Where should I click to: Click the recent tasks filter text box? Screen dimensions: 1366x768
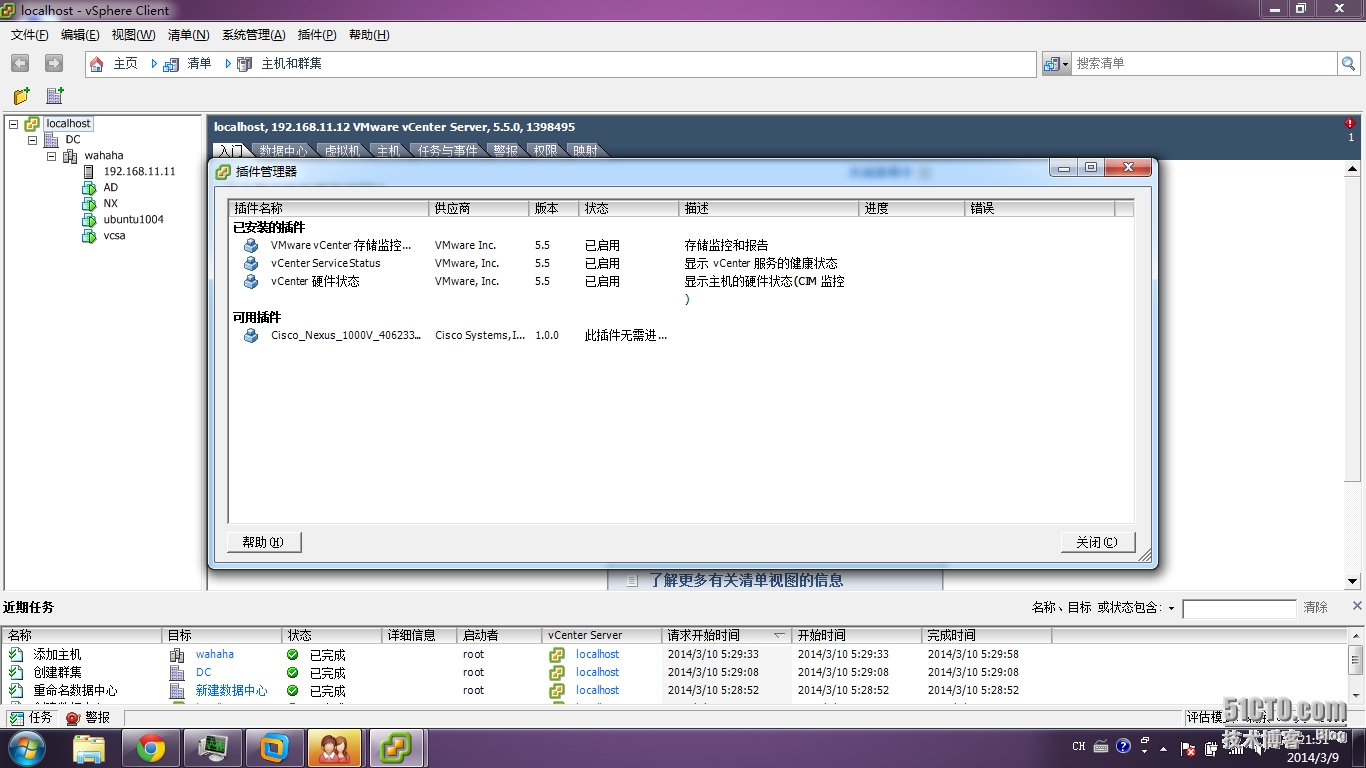1239,609
